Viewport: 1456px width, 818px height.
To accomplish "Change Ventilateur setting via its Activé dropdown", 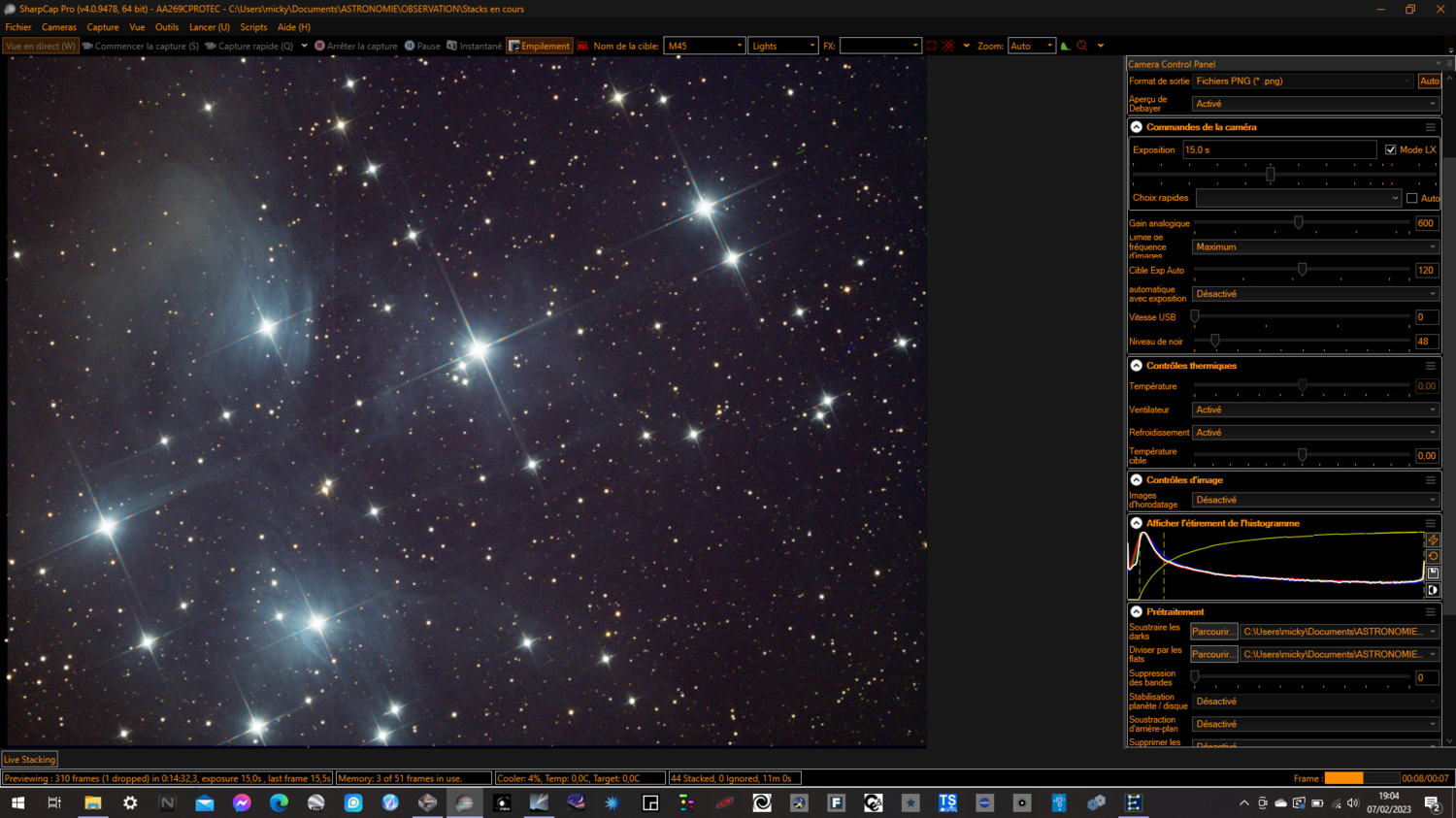I will [1313, 409].
